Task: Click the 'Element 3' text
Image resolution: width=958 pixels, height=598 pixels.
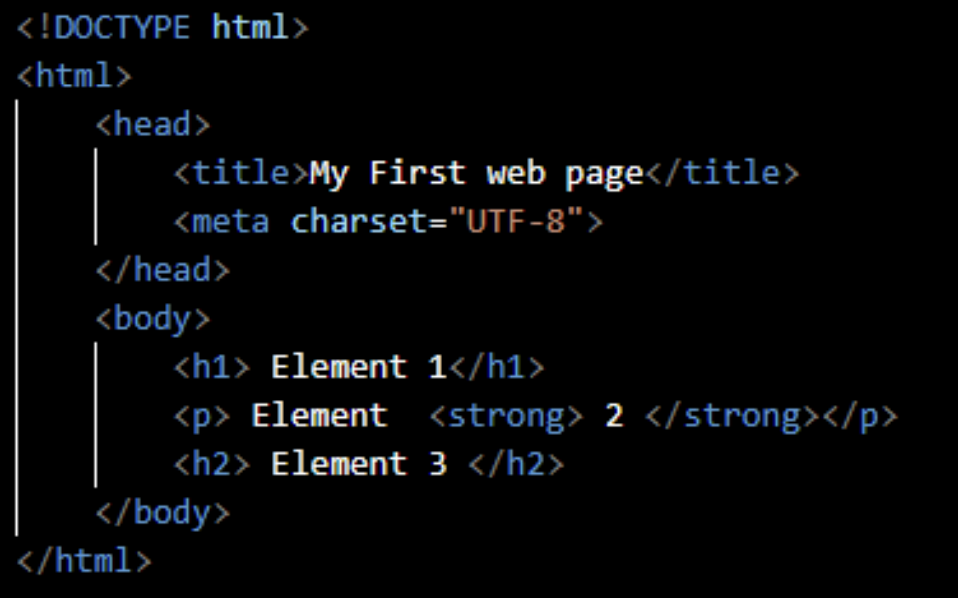Action: point(358,464)
